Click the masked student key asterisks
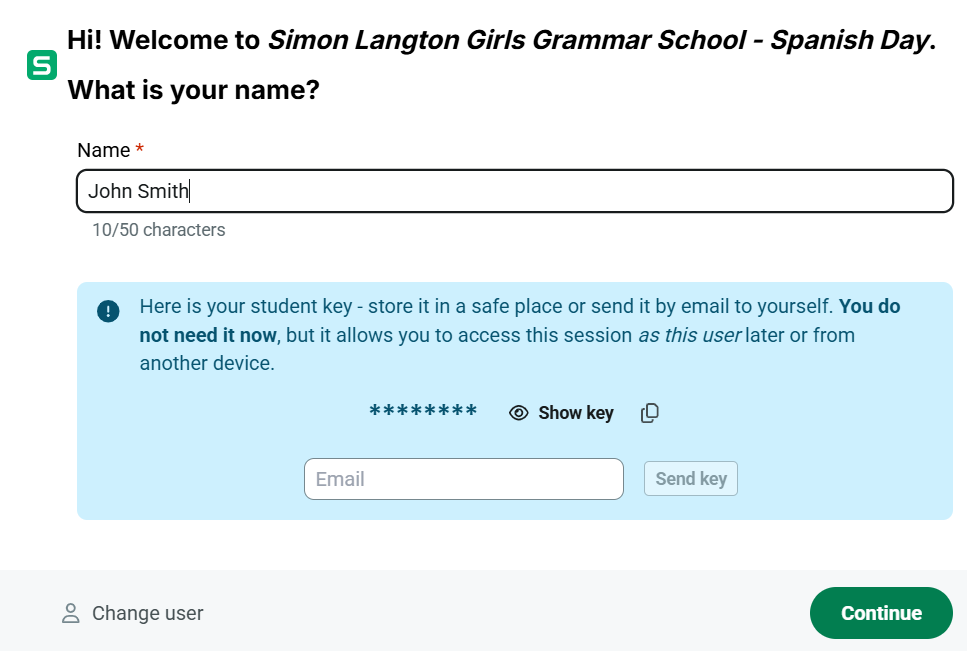Screen dimensions: 967x651 423,413
